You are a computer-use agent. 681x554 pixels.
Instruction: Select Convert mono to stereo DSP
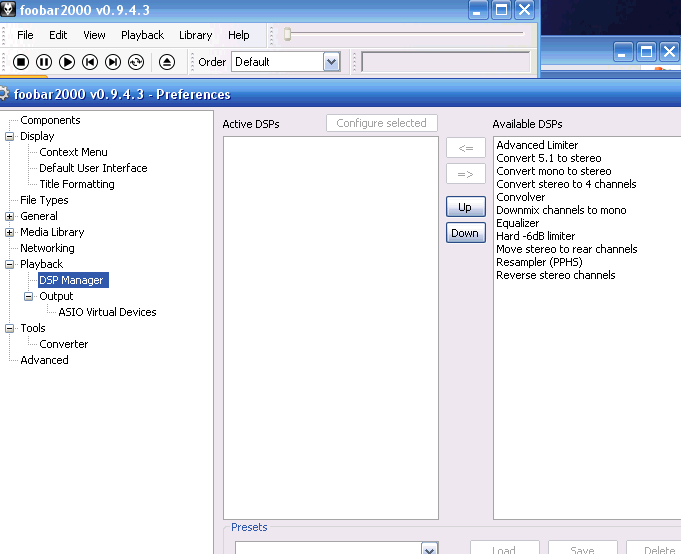point(554,171)
